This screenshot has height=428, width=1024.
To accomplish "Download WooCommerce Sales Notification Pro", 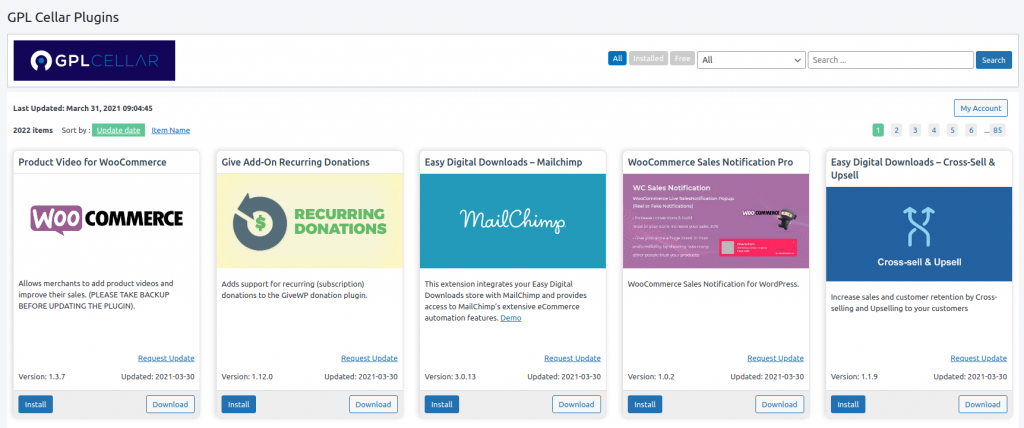I will tap(780, 404).
